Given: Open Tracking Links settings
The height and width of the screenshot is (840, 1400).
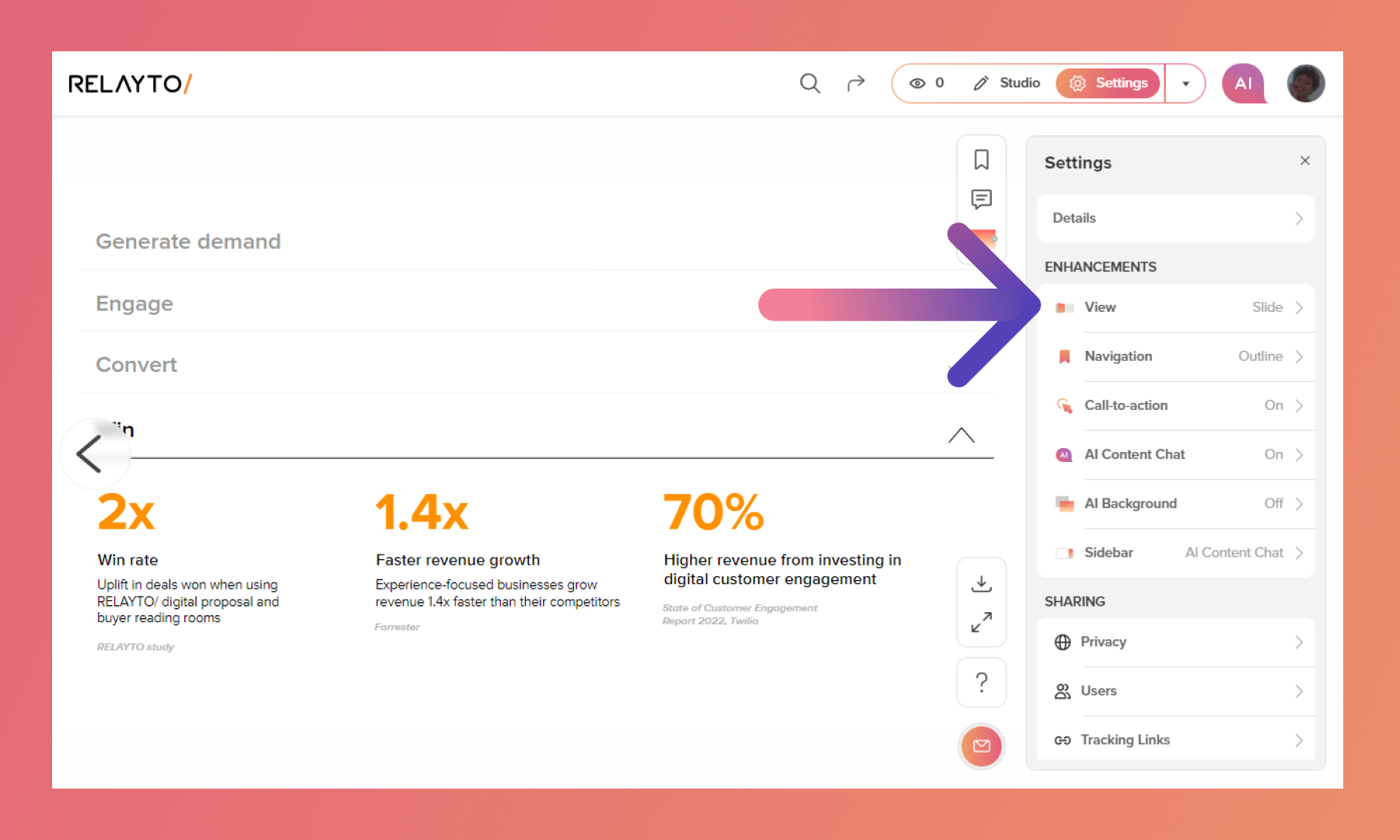Looking at the screenshot, I should tap(1176, 740).
